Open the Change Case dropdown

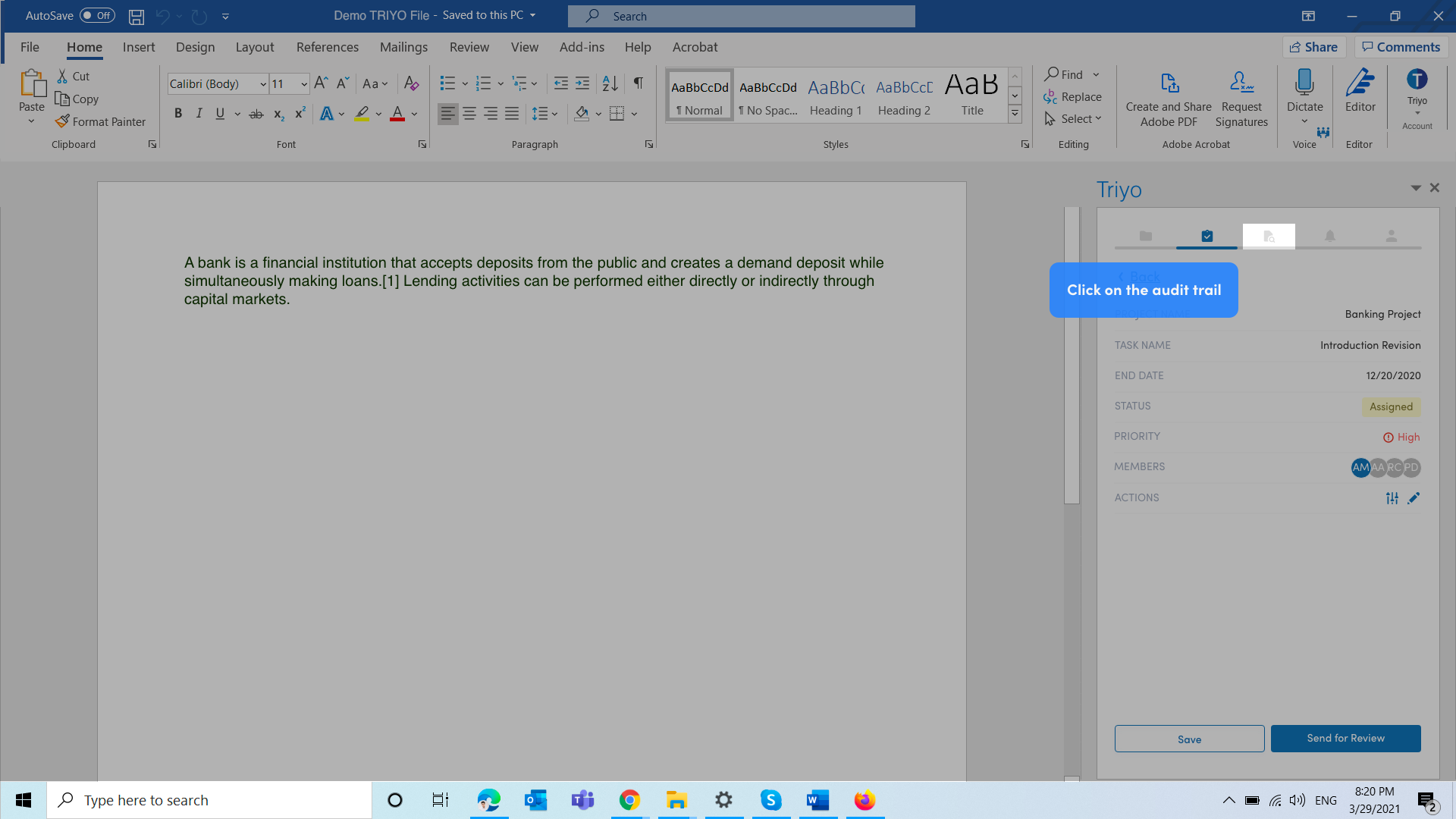click(375, 83)
